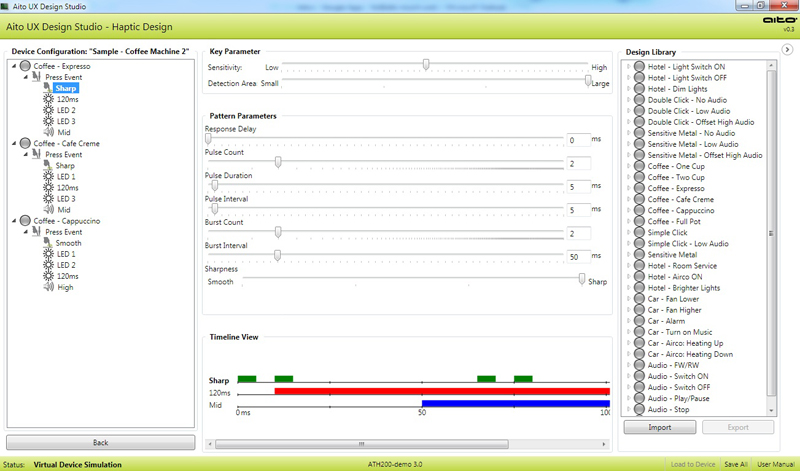Click the arrow icon at the Design Library panel's top right
Image resolution: width=800 pixels, height=471 pixels.
click(787, 49)
